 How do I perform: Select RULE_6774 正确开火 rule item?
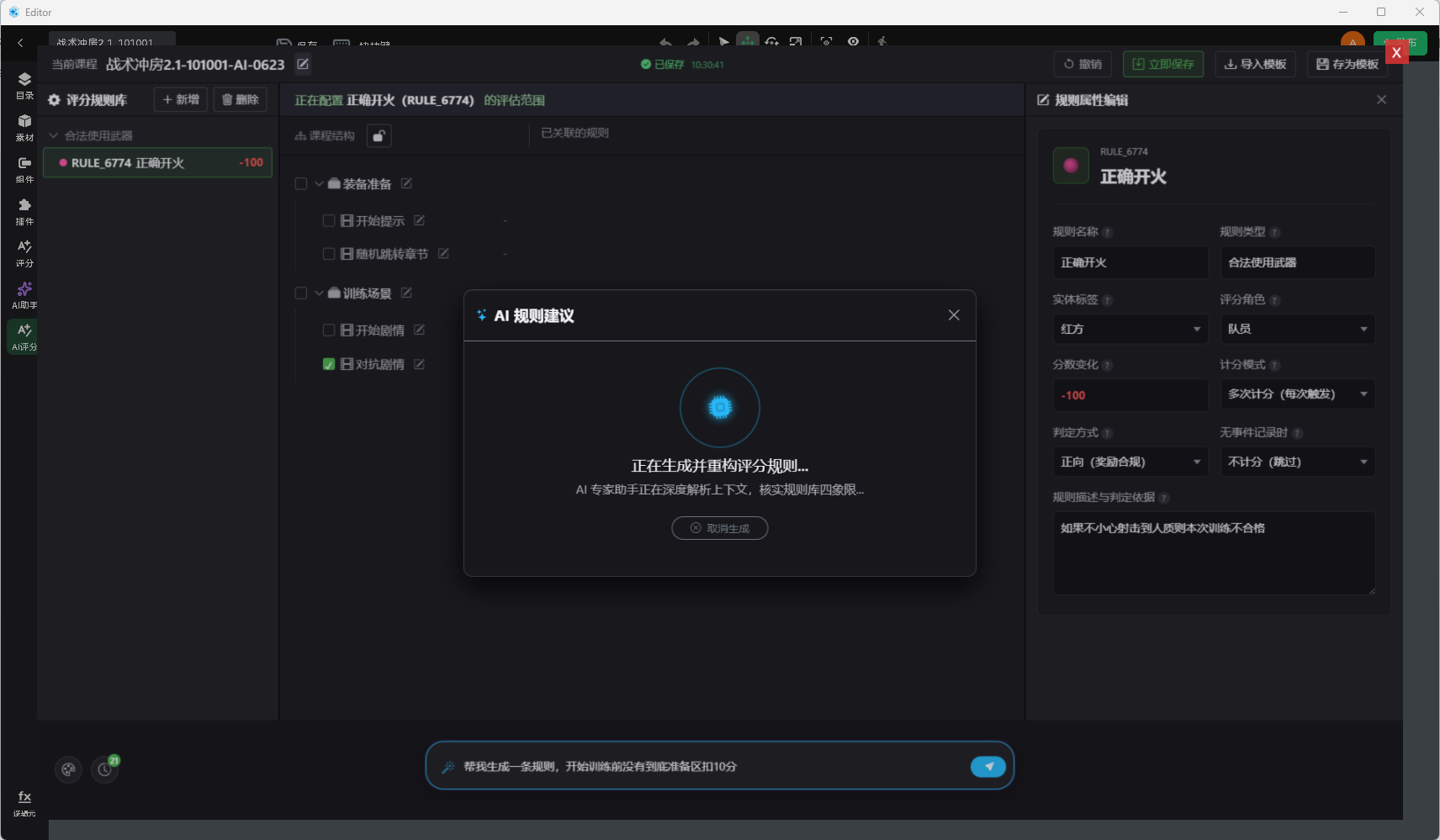pyautogui.click(x=158, y=162)
